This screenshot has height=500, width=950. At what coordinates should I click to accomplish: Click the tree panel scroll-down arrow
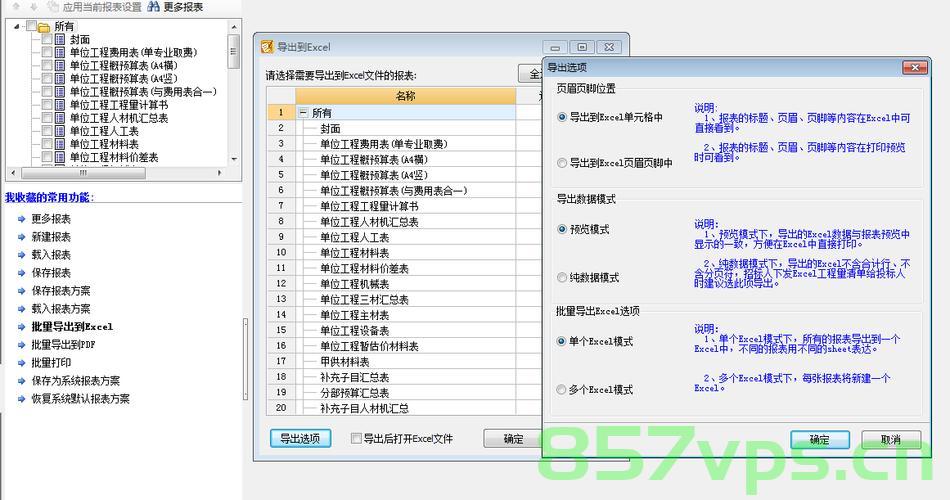234,159
